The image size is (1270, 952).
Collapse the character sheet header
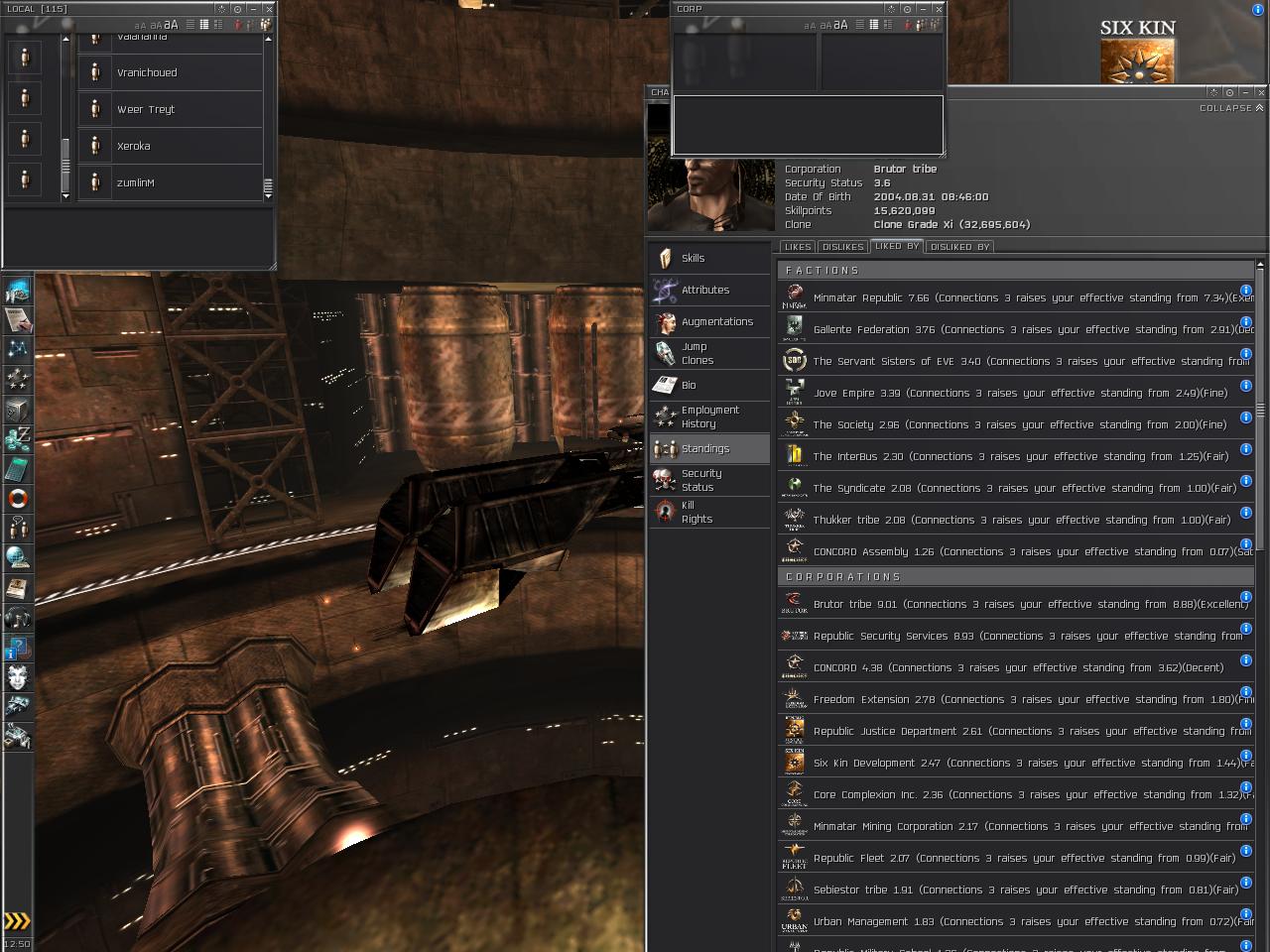[1231, 108]
